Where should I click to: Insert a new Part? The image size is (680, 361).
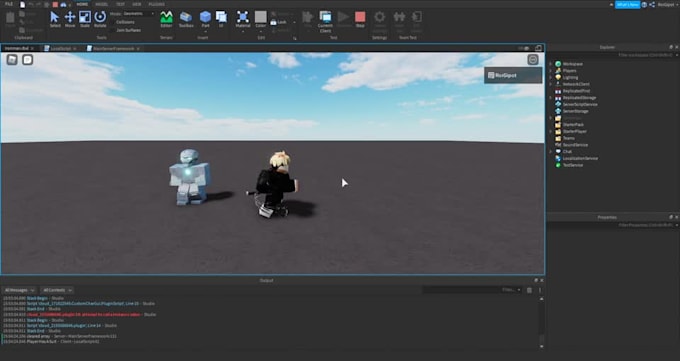pyautogui.click(x=206, y=20)
